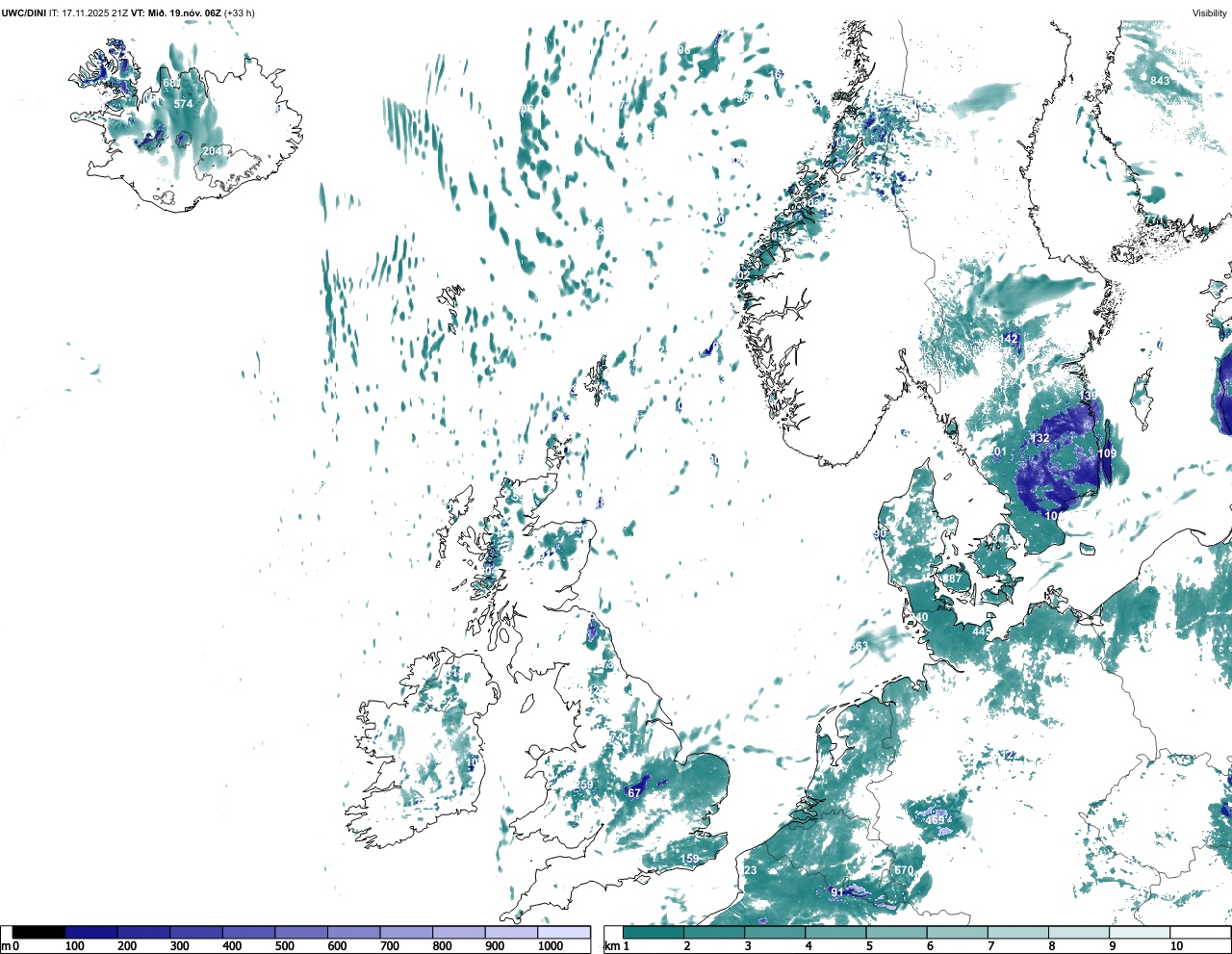The image size is (1232, 954).
Task: Click the '109' value over Öland
Action: click(x=1107, y=453)
